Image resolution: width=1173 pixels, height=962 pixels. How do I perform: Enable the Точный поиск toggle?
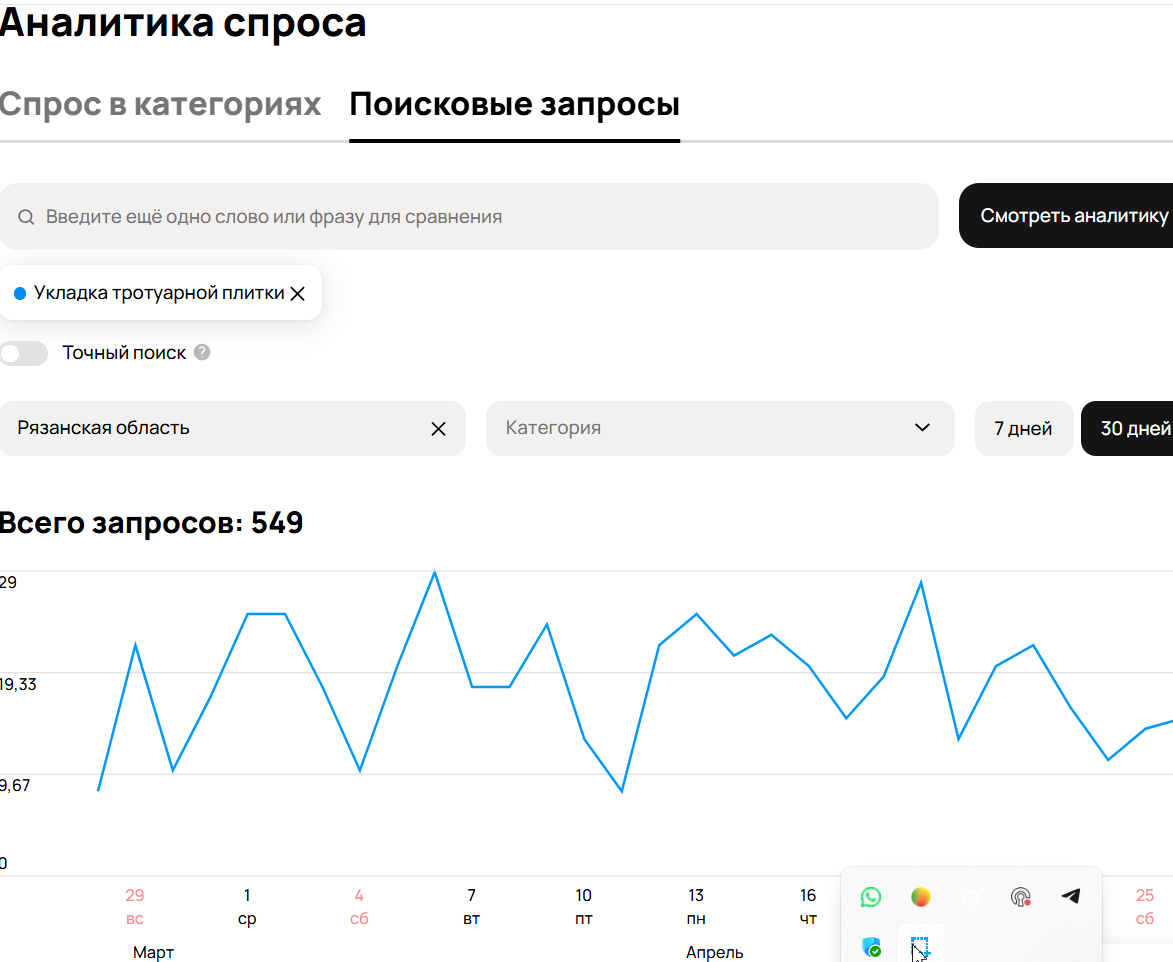pyautogui.click(x=24, y=353)
